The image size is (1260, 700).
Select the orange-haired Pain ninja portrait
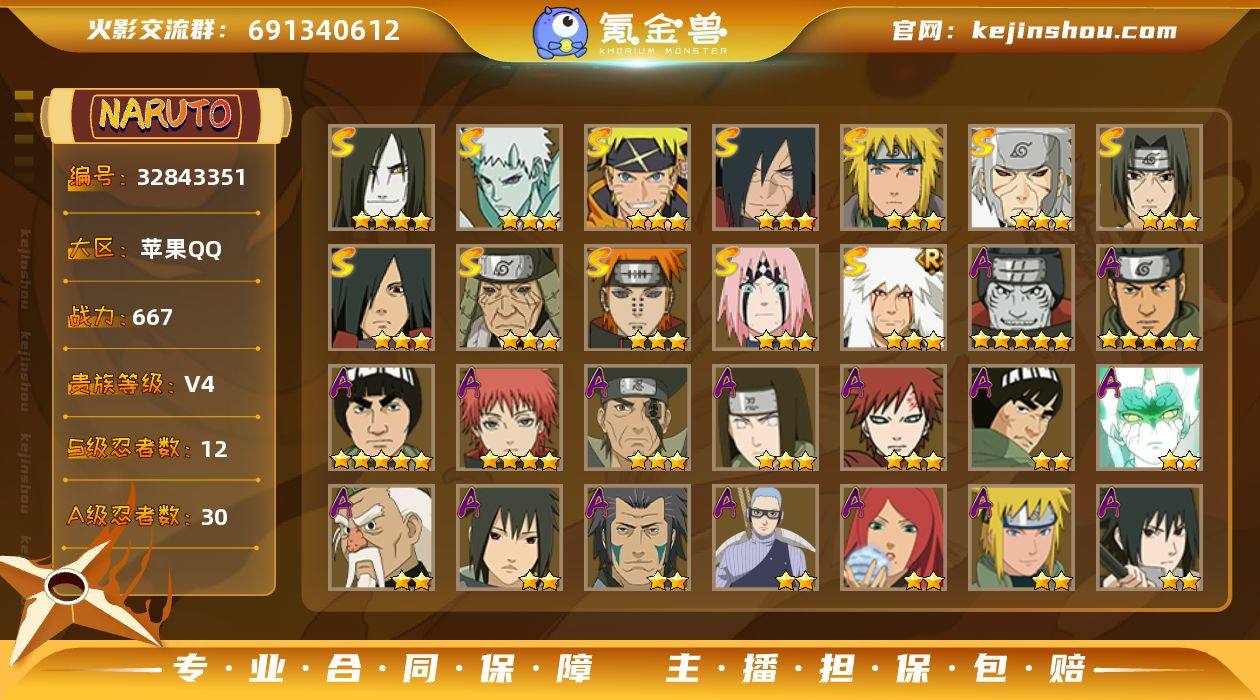pyautogui.click(x=637, y=298)
